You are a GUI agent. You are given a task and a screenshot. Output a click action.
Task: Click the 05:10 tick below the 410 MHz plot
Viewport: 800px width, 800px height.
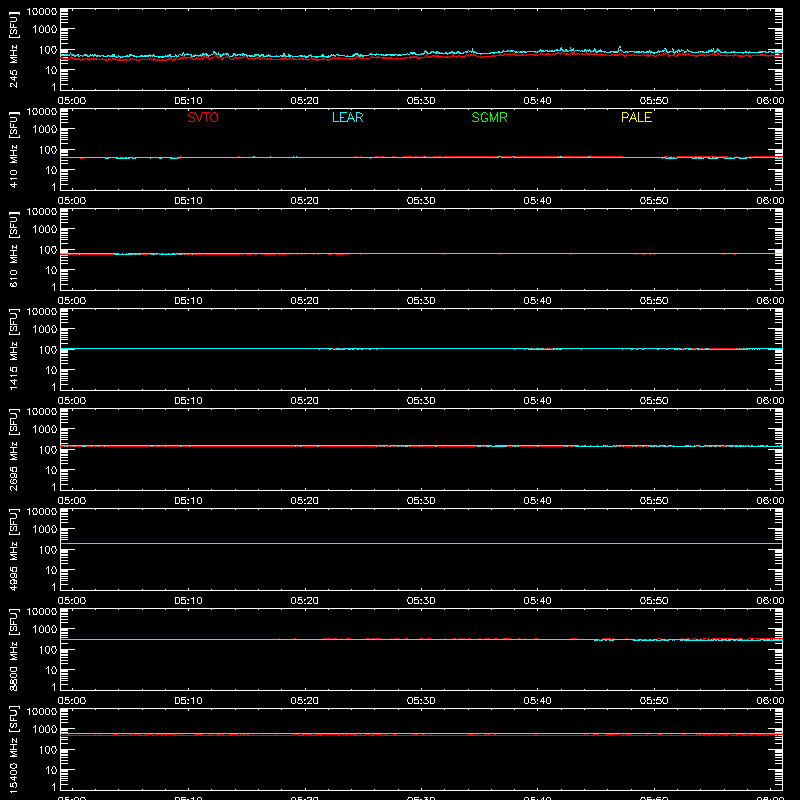188,201
